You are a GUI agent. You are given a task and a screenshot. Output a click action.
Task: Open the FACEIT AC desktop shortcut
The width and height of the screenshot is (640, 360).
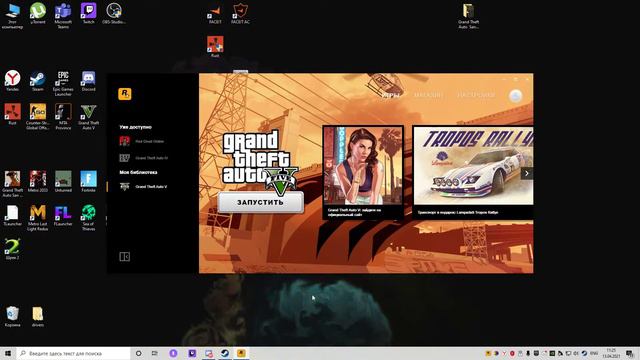pyautogui.click(x=240, y=14)
